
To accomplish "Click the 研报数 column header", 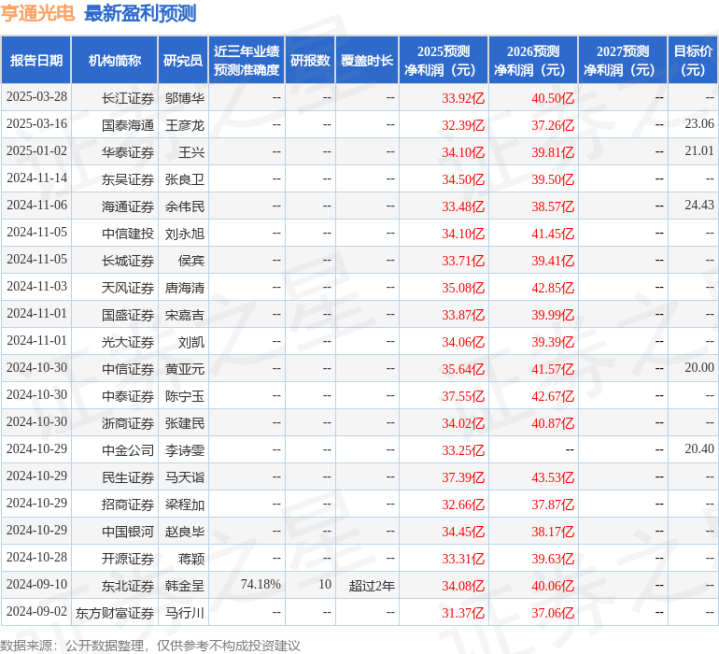I will (310, 60).
